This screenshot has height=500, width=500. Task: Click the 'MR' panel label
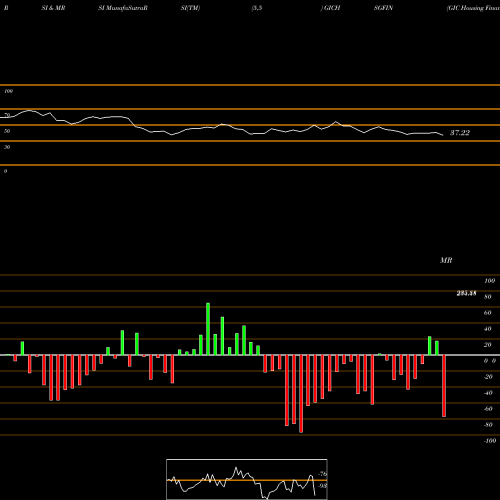[446, 260]
